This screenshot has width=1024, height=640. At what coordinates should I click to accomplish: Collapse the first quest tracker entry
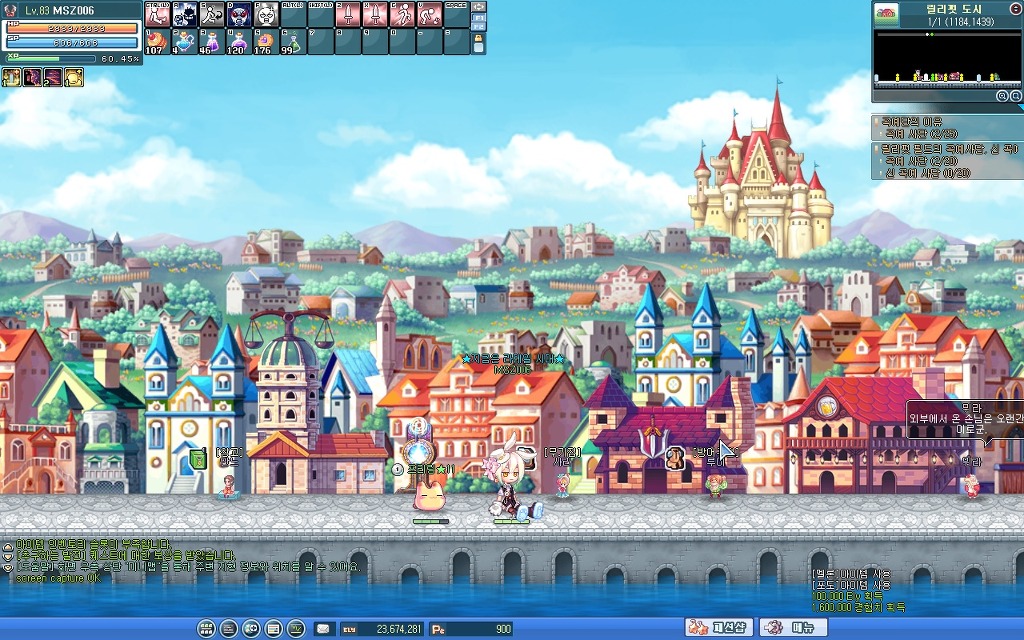[876, 120]
